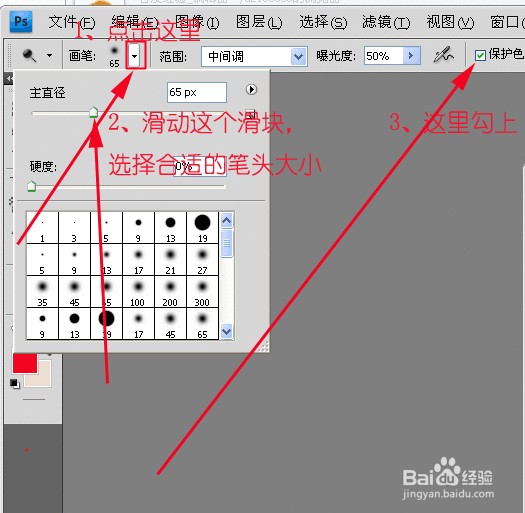Open the 图像(I) menu
The width and height of the screenshot is (525, 513).
pyautogui.click(x=197, y=22)
